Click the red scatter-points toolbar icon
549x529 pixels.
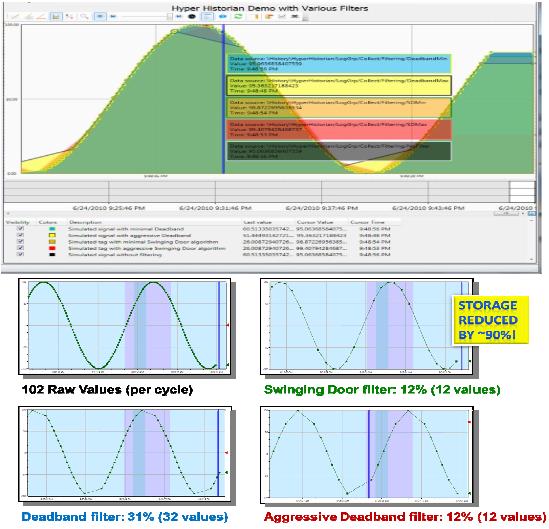coord(70,16)
